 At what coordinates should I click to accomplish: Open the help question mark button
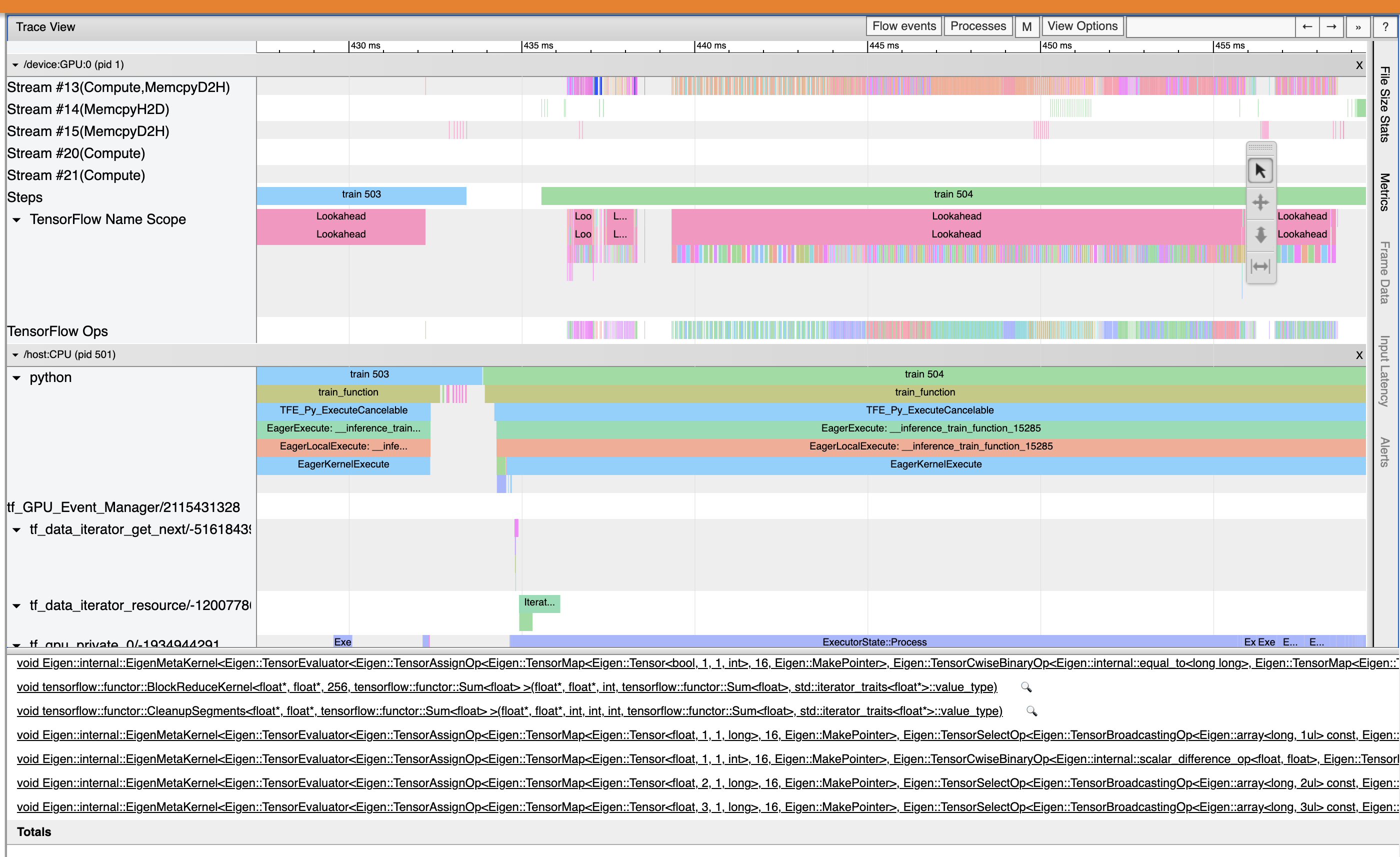(x=1385, y=26)
